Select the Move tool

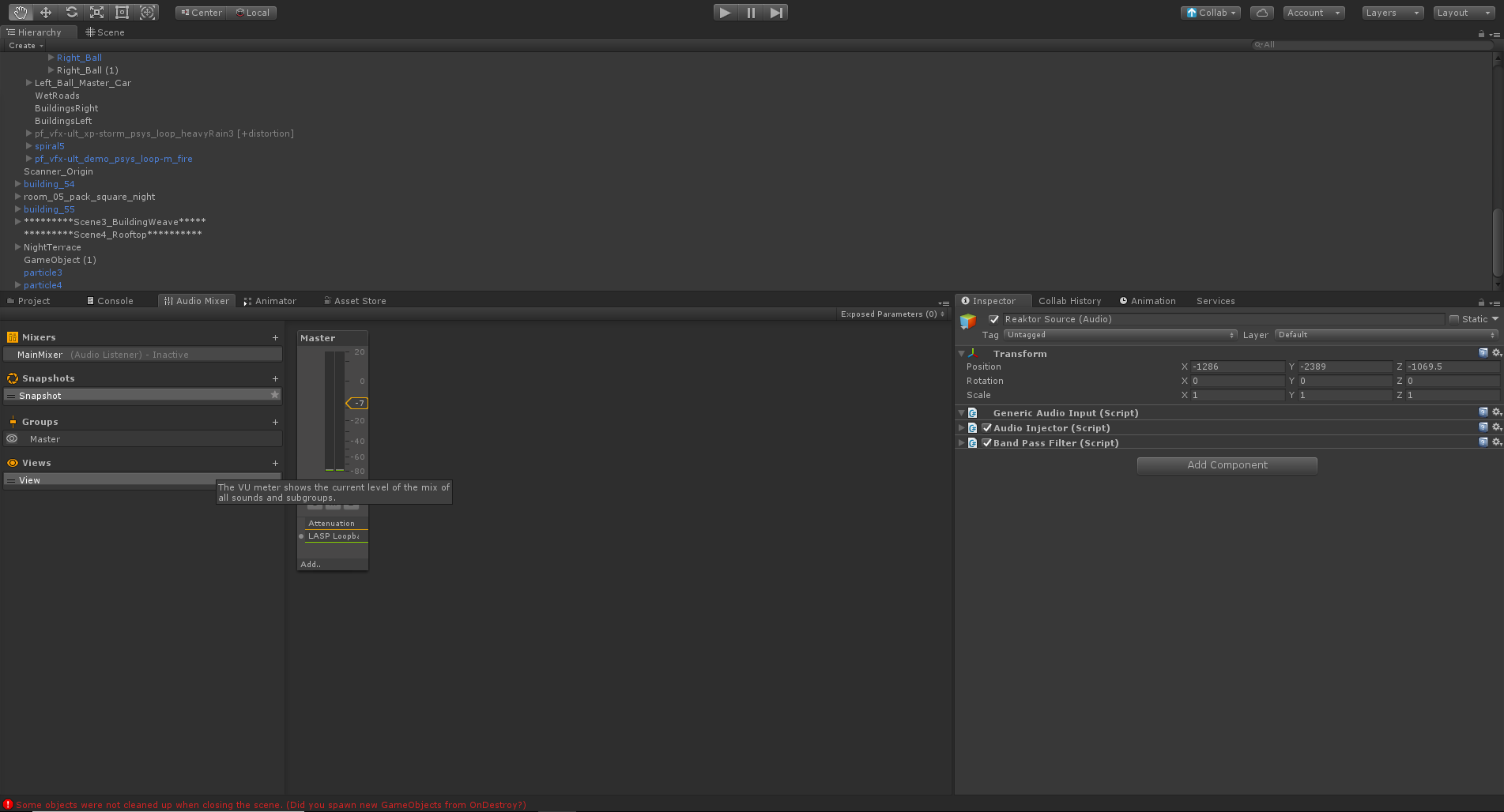tap(45, 12)
